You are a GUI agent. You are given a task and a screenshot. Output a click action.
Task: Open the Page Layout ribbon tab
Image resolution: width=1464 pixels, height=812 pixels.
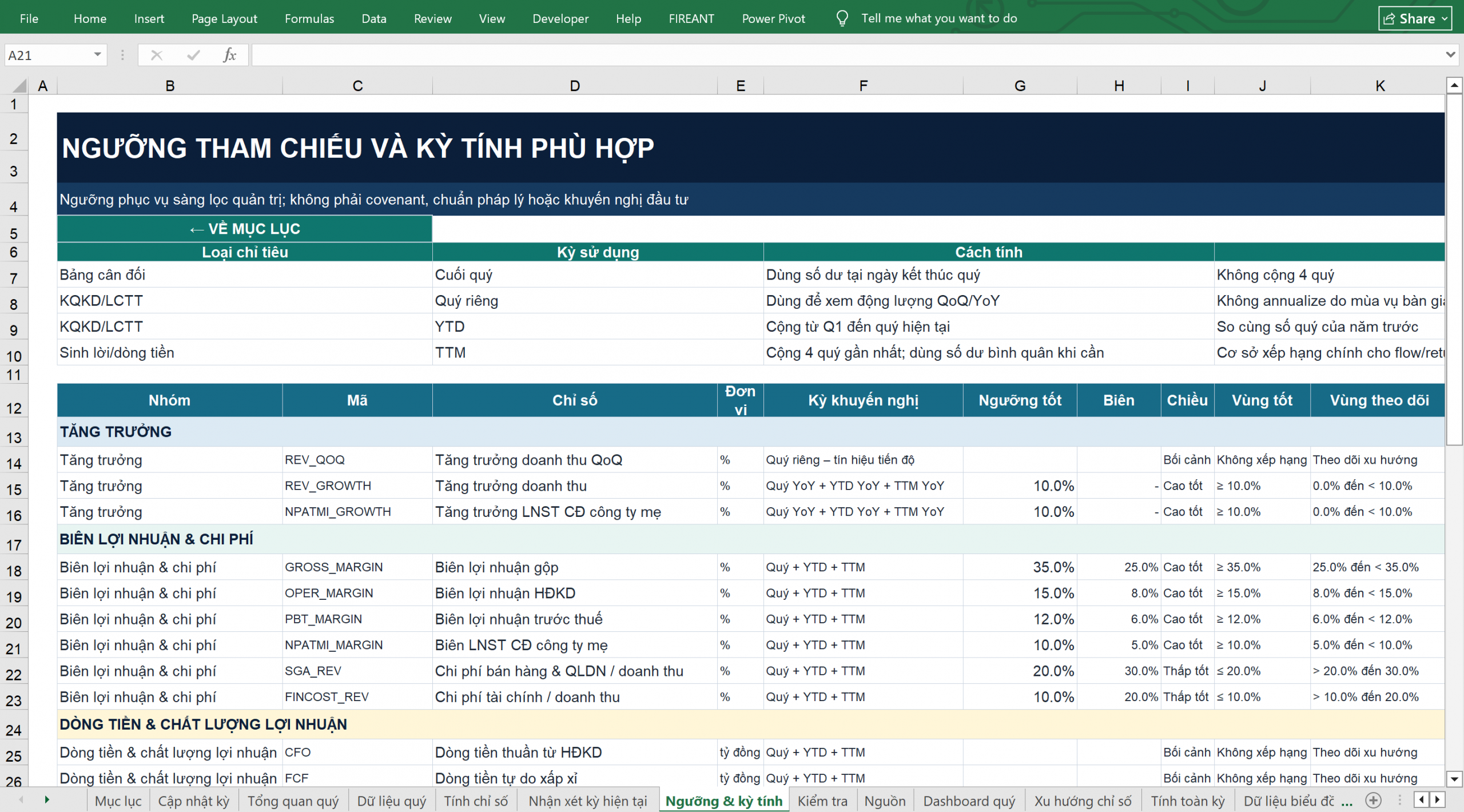point(224,18)
